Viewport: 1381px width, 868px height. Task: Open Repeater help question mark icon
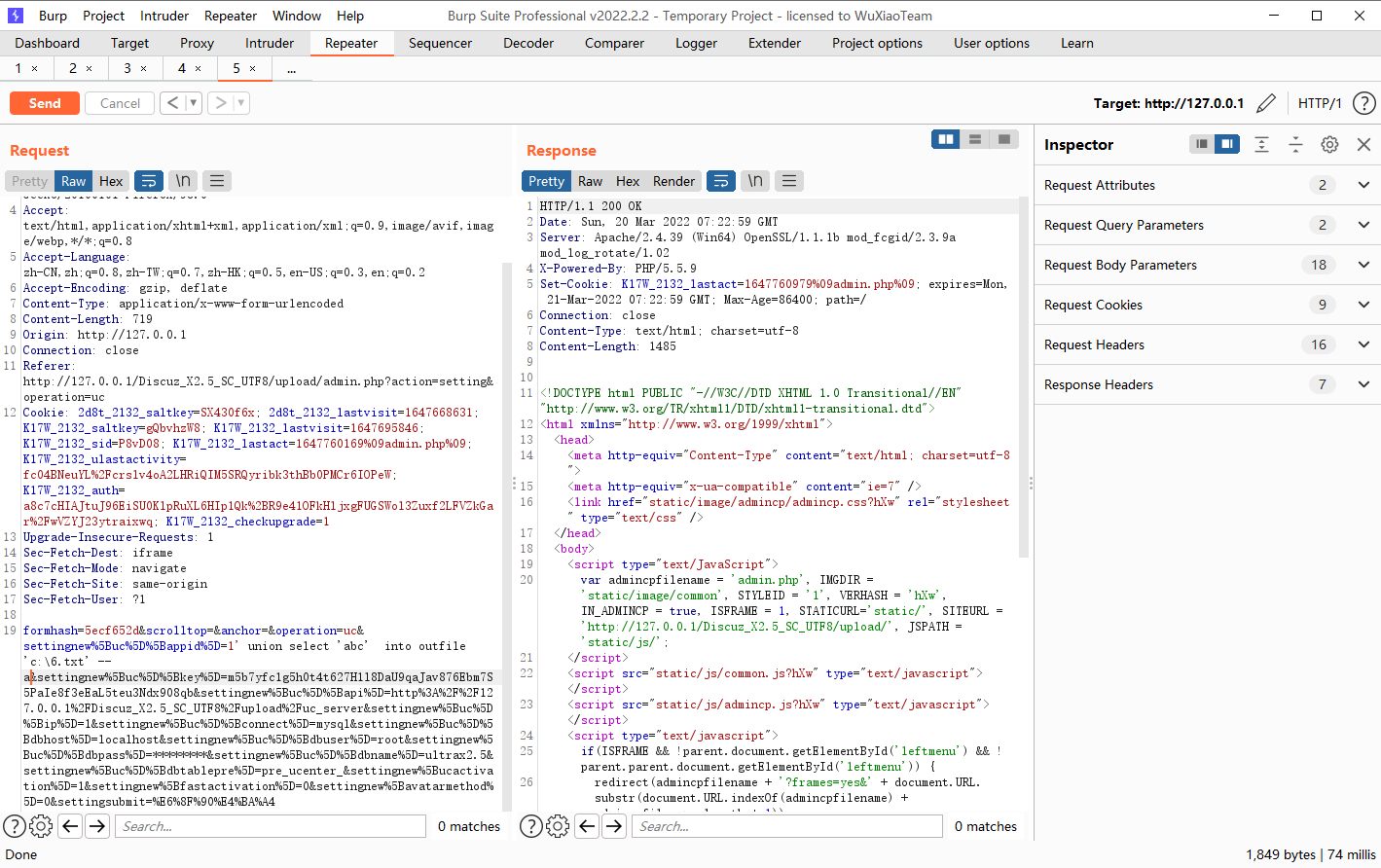click(x=1364, y=103)
